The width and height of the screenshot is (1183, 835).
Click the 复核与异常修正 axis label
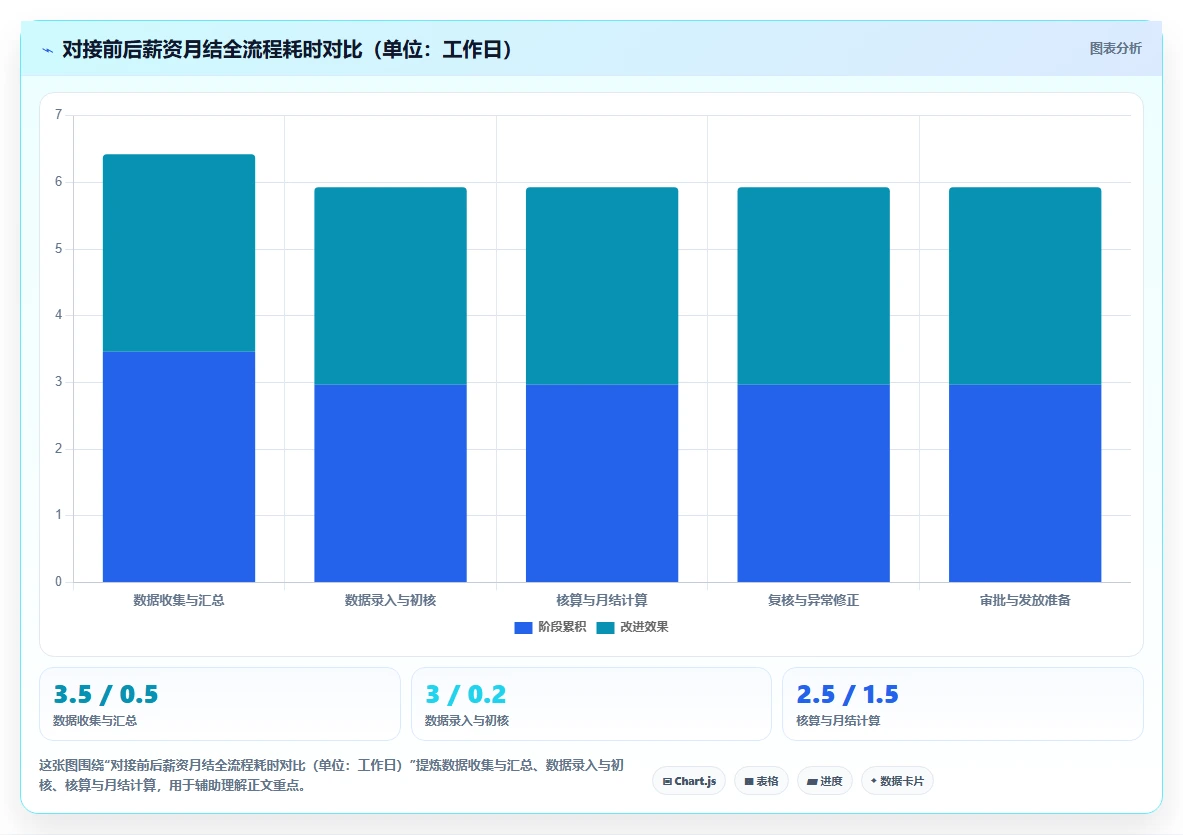pos(813,600)
